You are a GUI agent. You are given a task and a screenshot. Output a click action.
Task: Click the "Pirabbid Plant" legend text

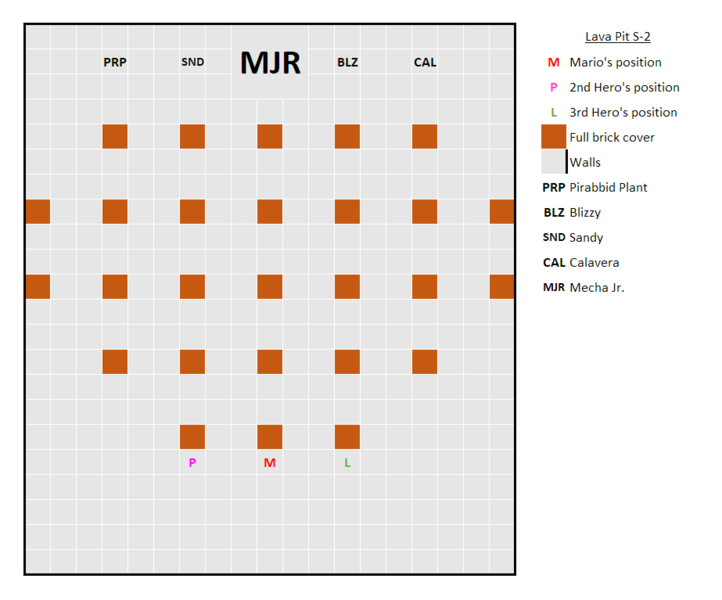(608, 187)
